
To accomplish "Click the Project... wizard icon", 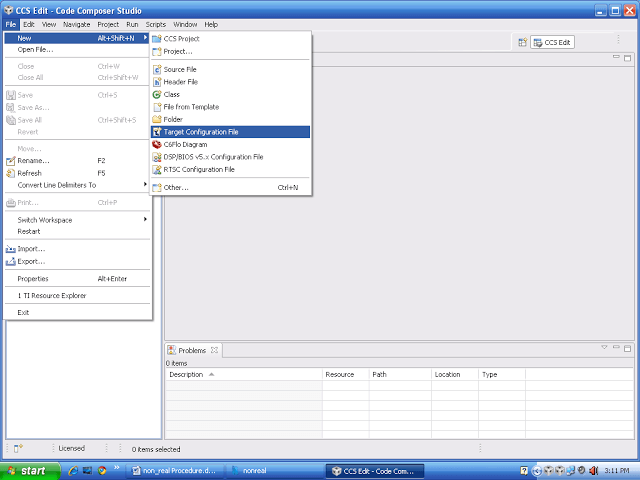I will 157,51.
